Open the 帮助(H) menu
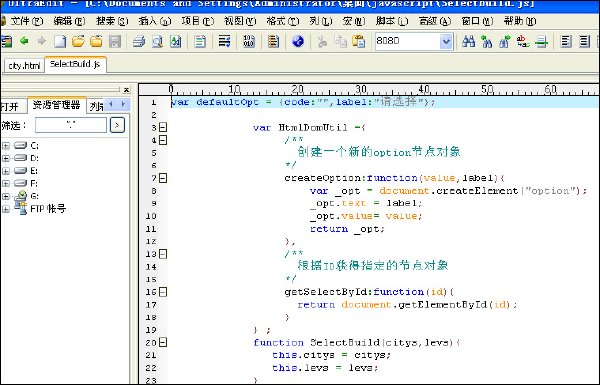The image size is (600, 385). [520, 21]
